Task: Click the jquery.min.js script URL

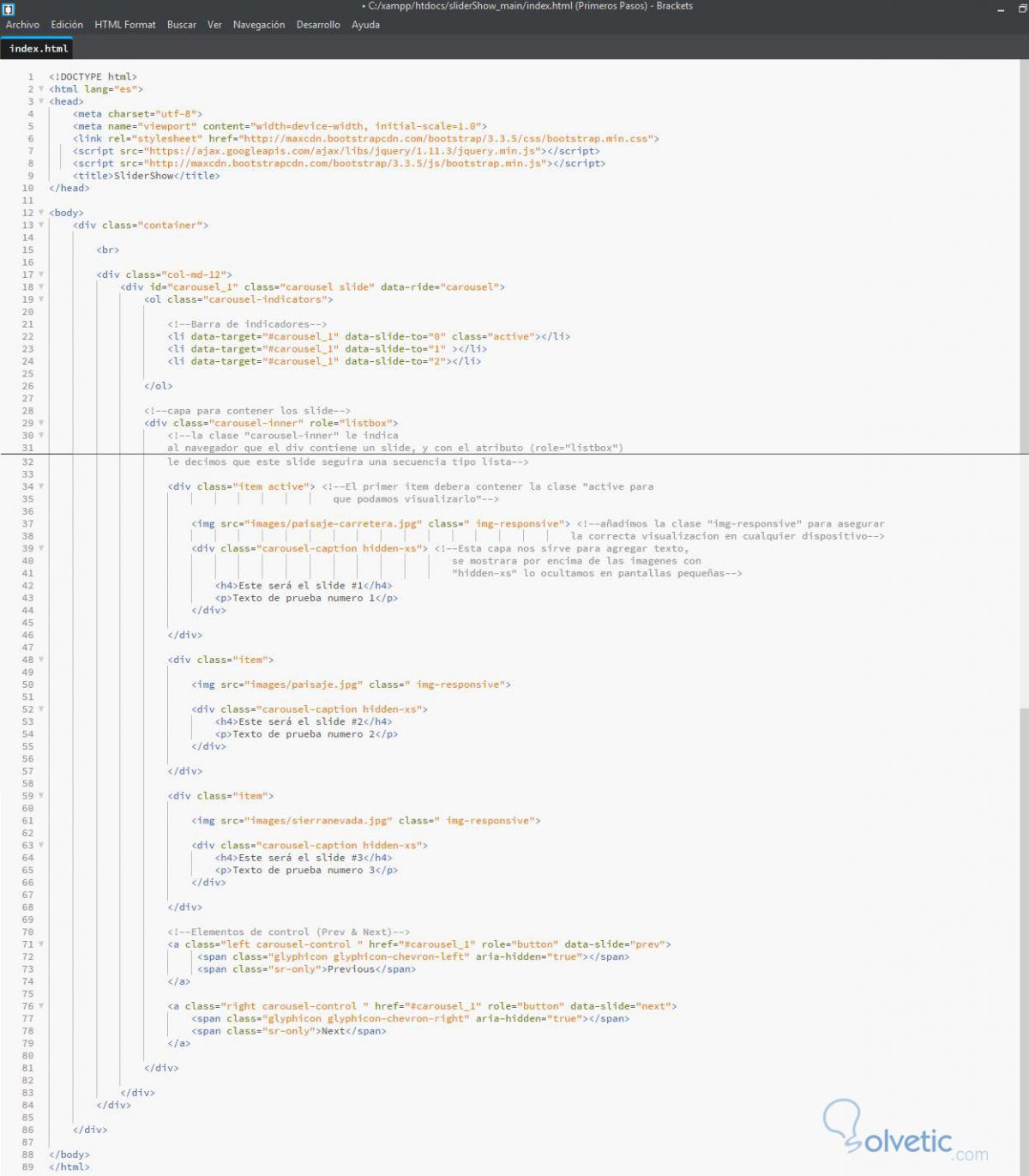Action: pyautogui.click(x=344, y=151)
